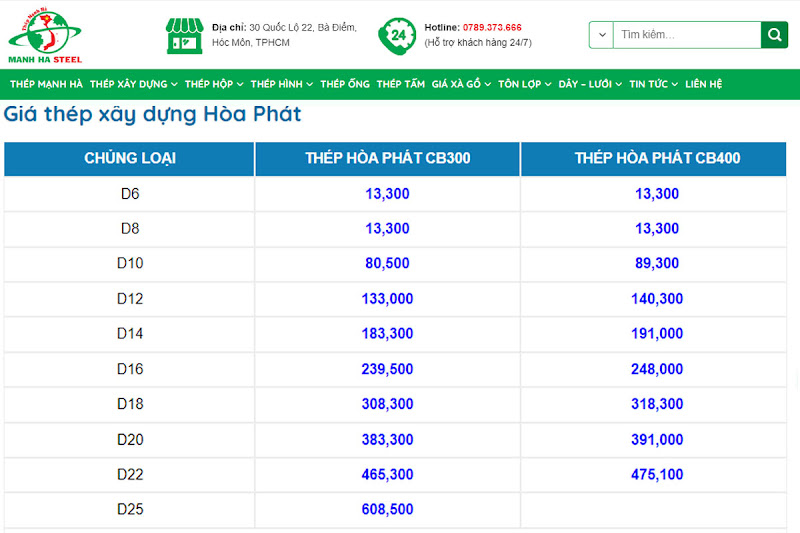Click CB300 price 465,300 for D22

(387, 474)
